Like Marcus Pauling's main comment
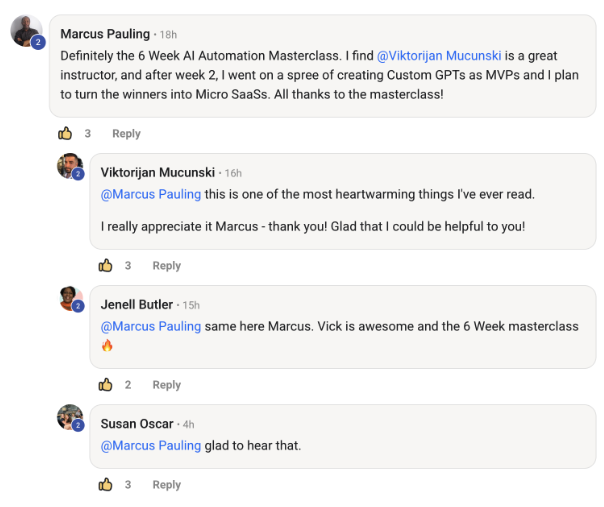 point(65,133)
